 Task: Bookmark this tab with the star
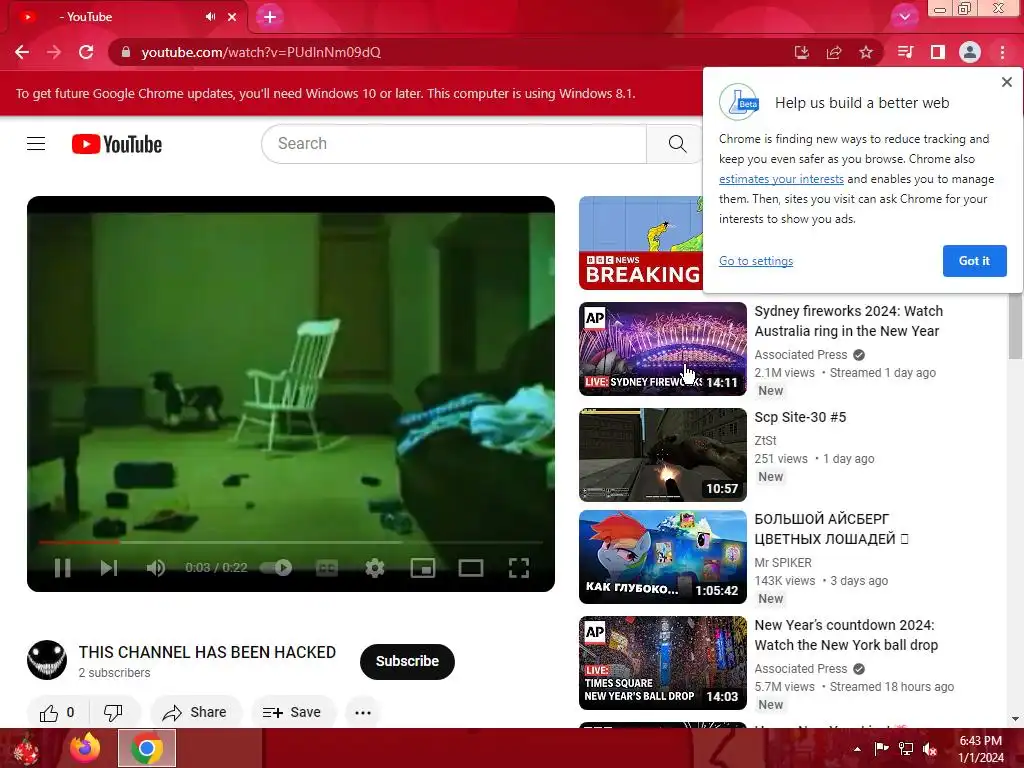[866, 52]
